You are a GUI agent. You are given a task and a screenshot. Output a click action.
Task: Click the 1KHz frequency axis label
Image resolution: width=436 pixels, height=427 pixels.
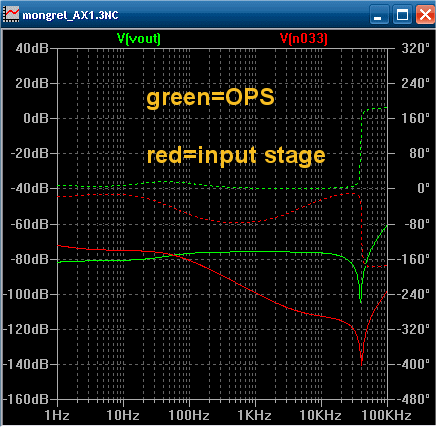tap(254, 416)
